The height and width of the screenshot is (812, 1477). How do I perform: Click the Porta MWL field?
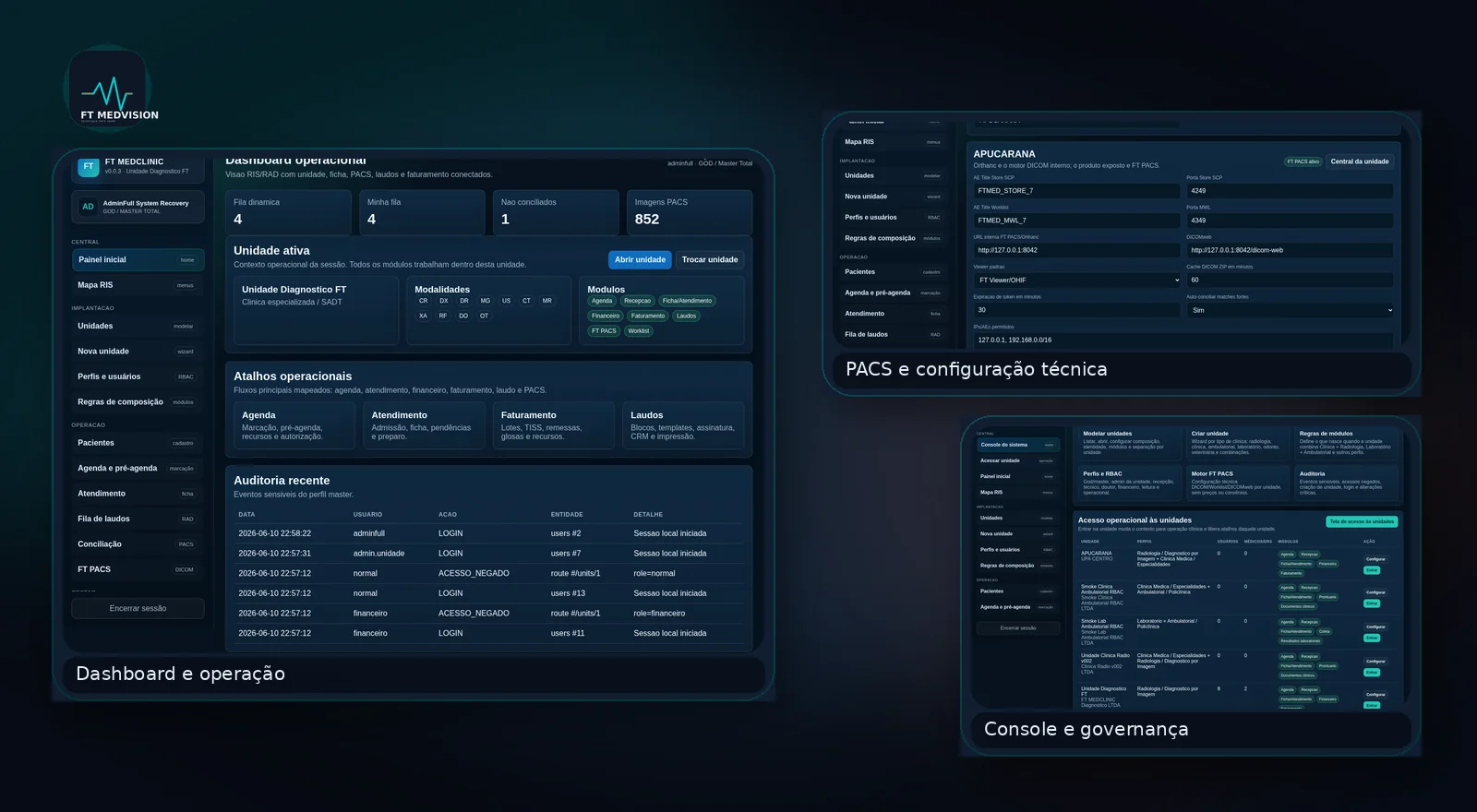pos(1290,221)
